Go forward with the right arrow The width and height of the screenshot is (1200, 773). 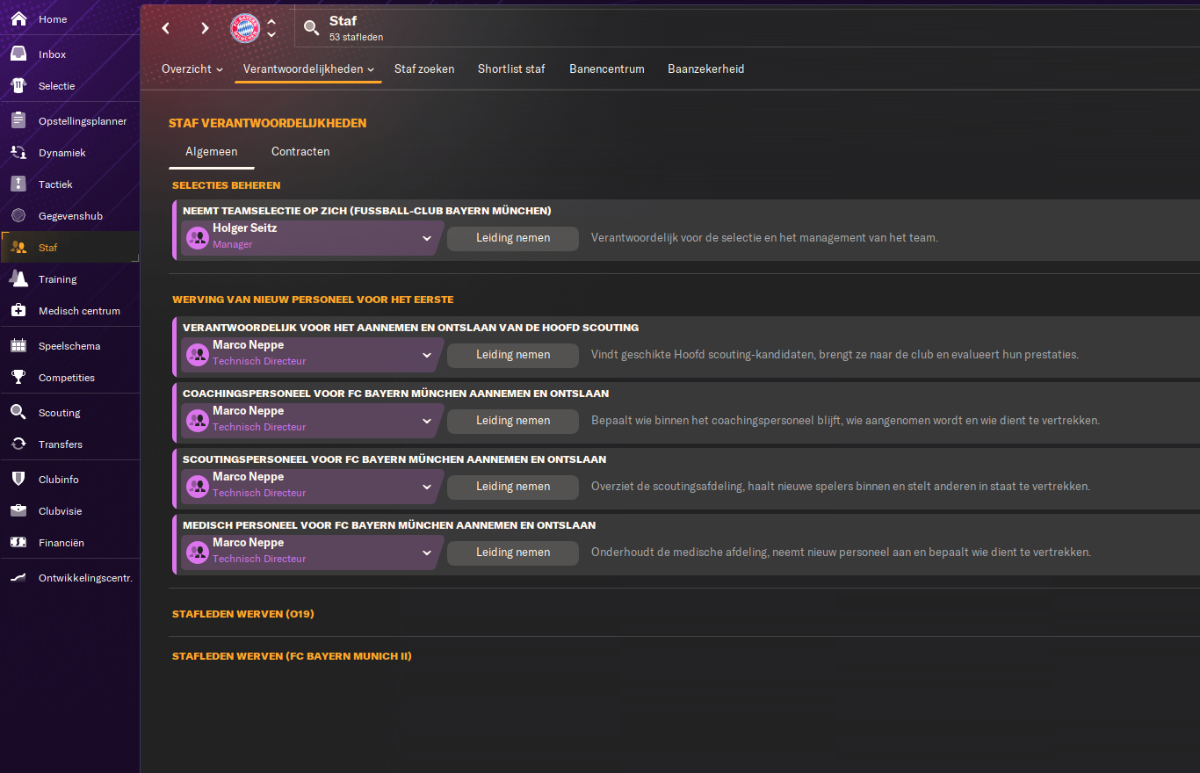point(205,28)
